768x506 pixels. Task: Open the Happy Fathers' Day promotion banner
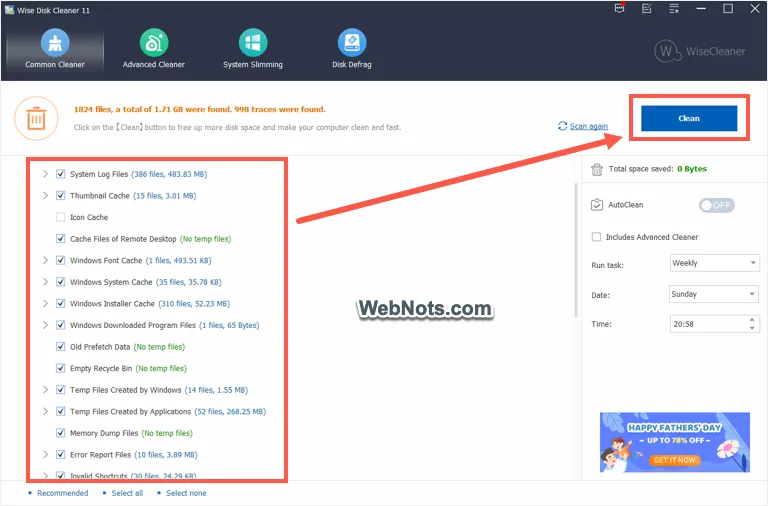point(674,442)
